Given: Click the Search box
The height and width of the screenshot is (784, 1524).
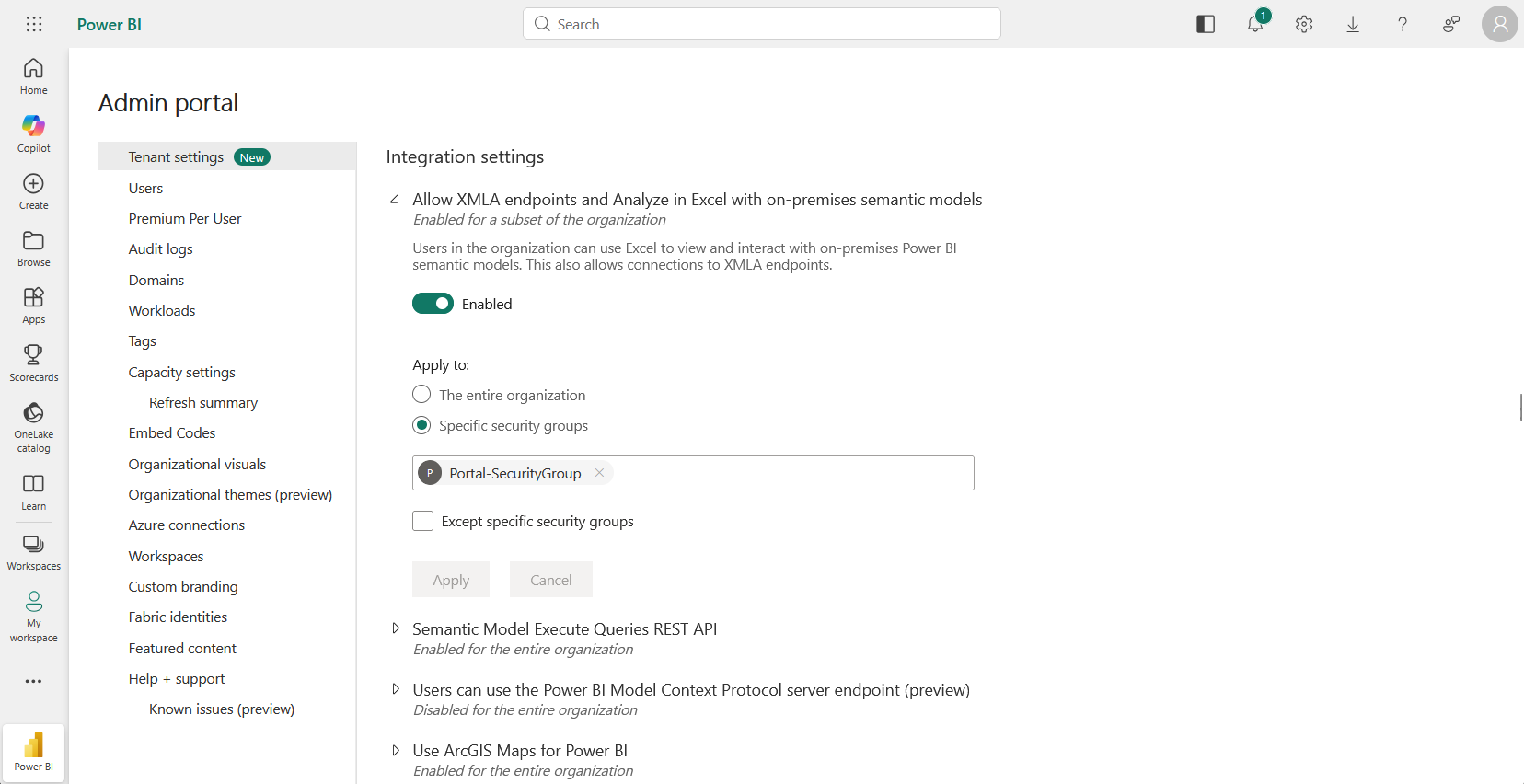Looking at the screenshot, I should click(x=762, y=24).
